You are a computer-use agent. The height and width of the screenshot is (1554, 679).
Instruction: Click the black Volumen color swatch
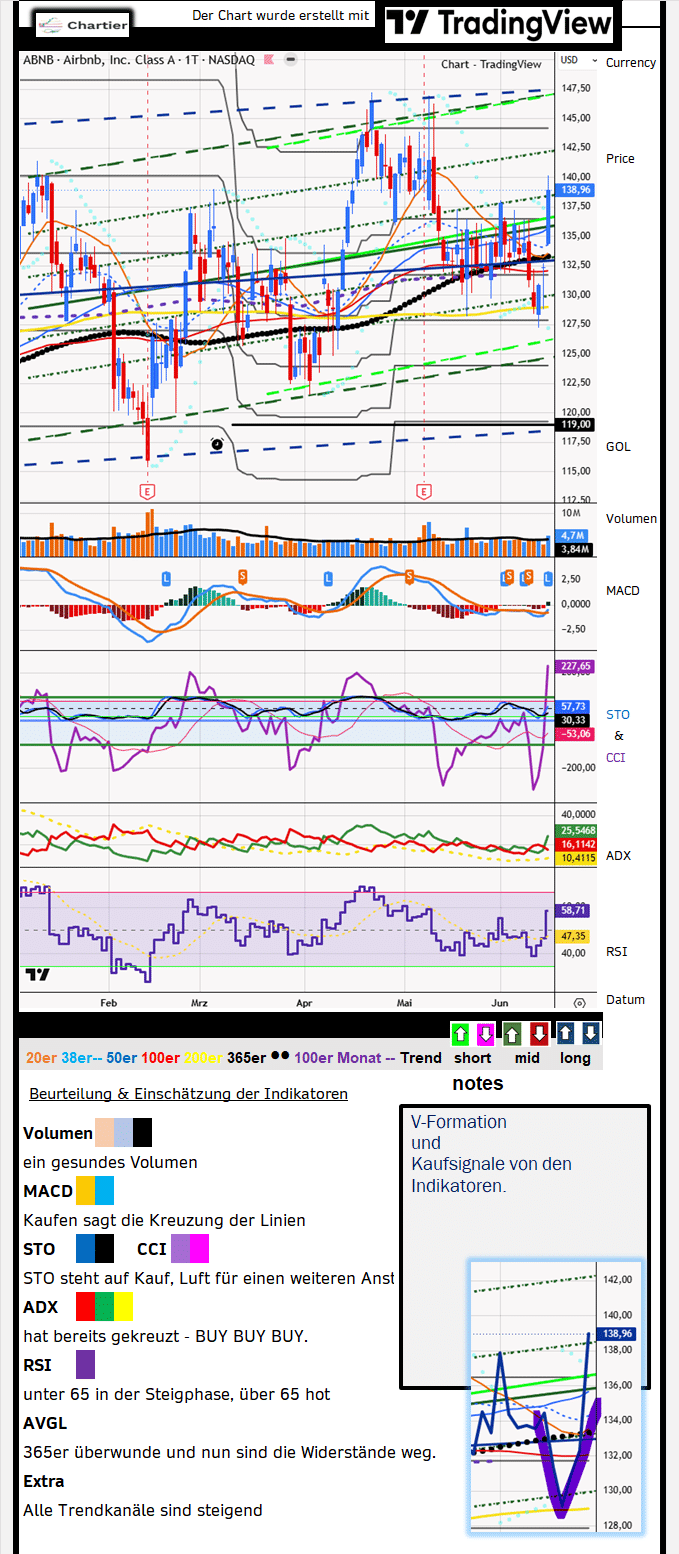pos(142,1133)
